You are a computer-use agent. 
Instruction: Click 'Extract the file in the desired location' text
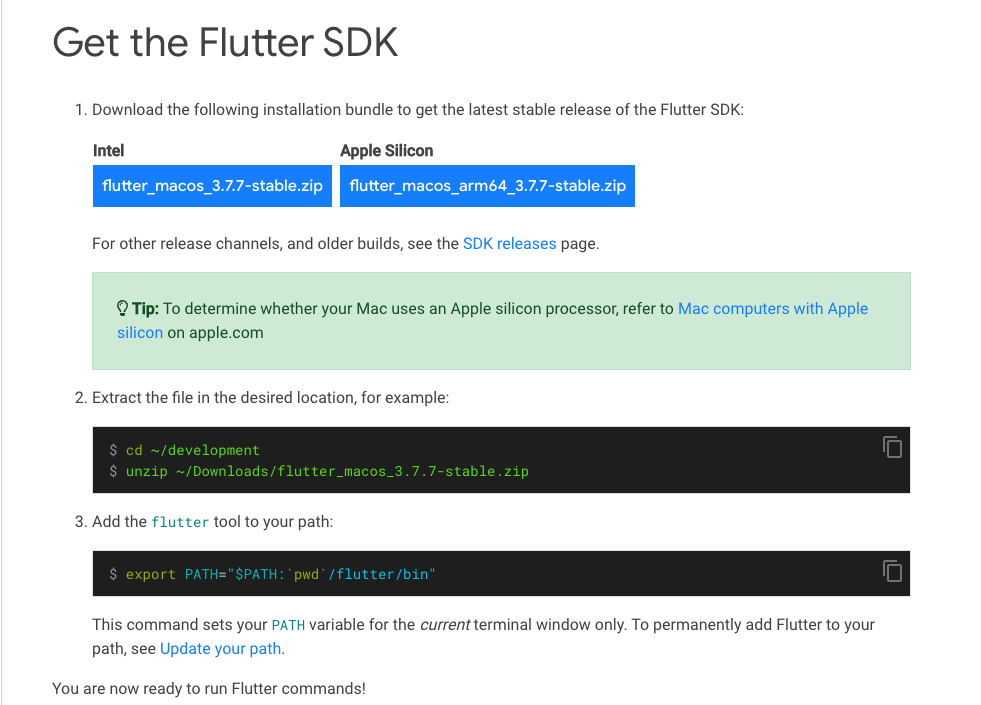(270, 398)
